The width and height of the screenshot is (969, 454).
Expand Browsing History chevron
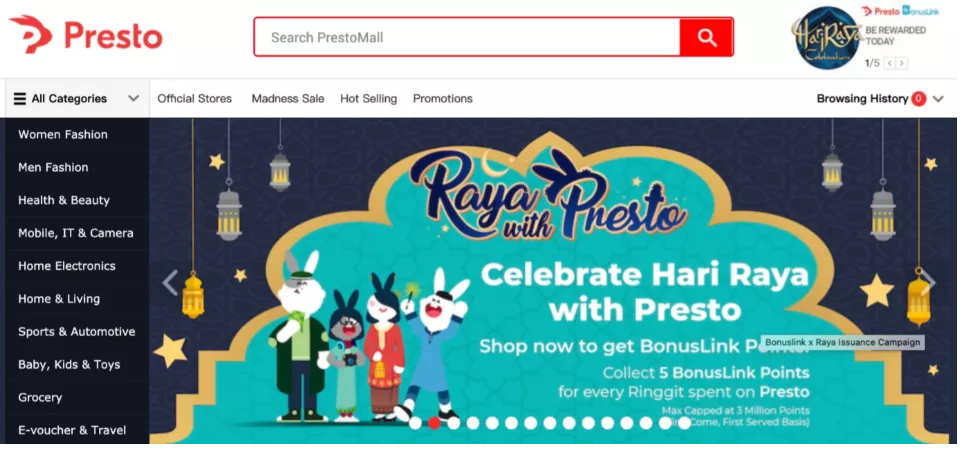(938, 99)
